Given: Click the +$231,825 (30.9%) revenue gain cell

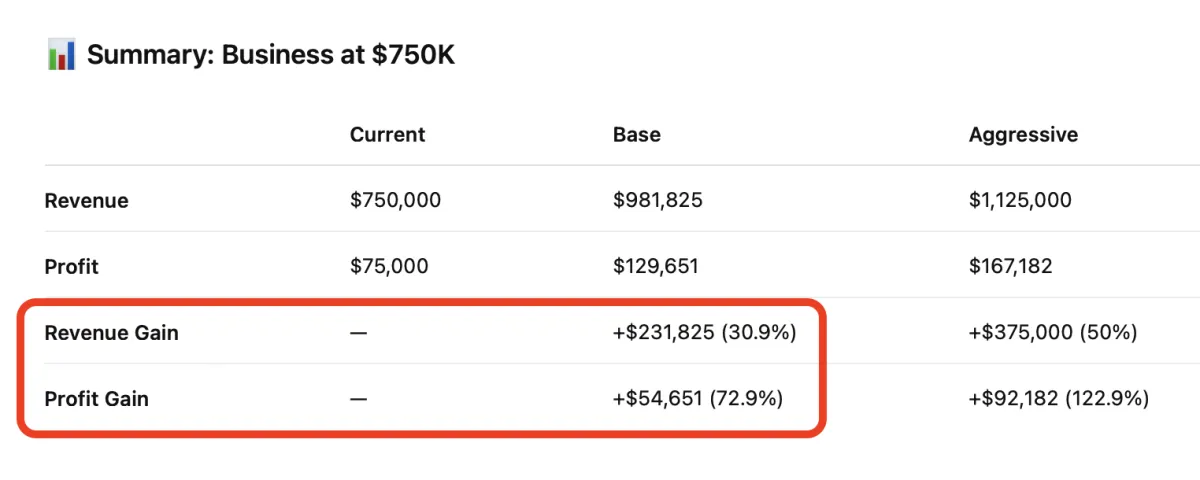Looking at the screenshot, I should pos(704,333).
